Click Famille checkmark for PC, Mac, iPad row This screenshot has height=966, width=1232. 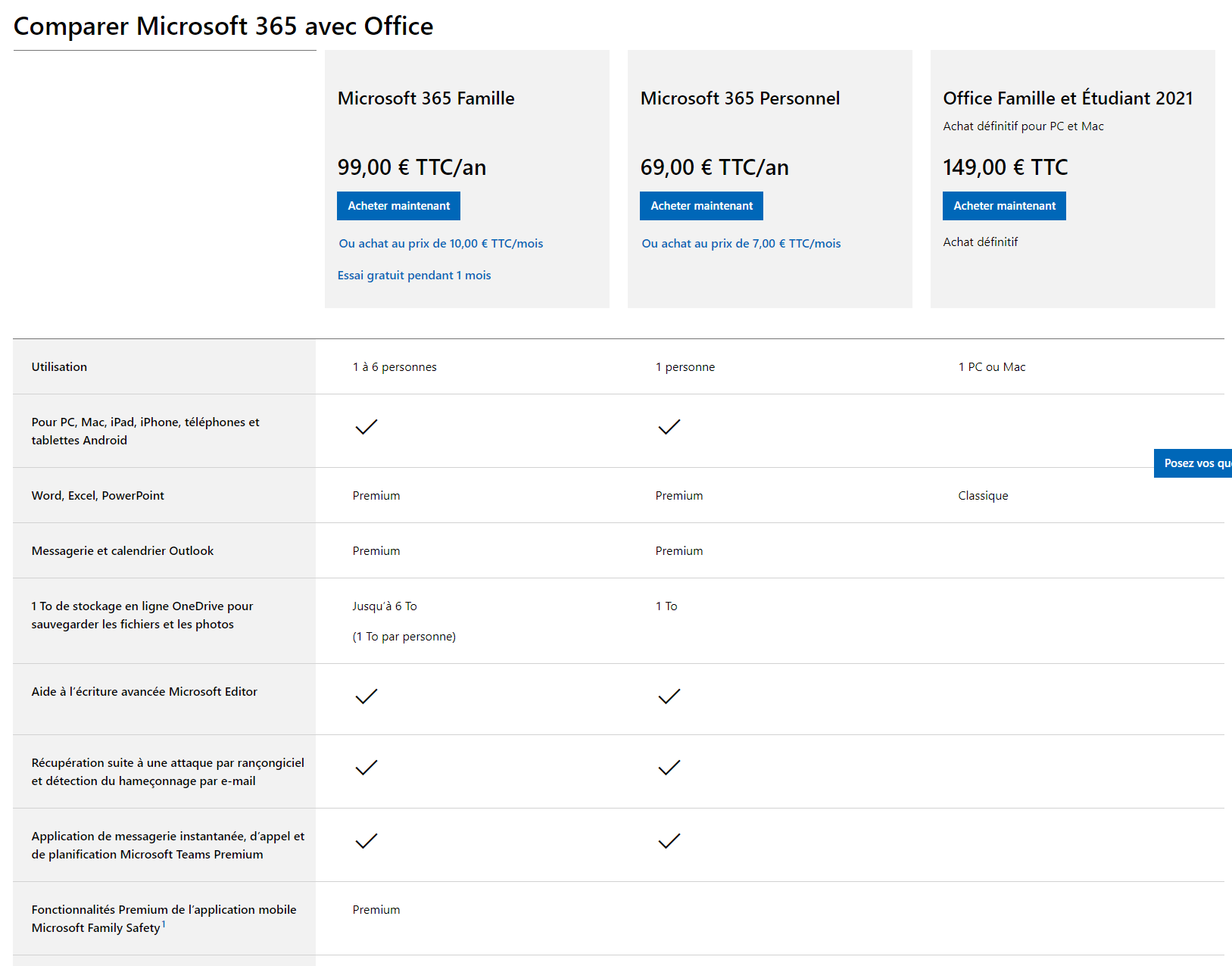tap(366, 427)
